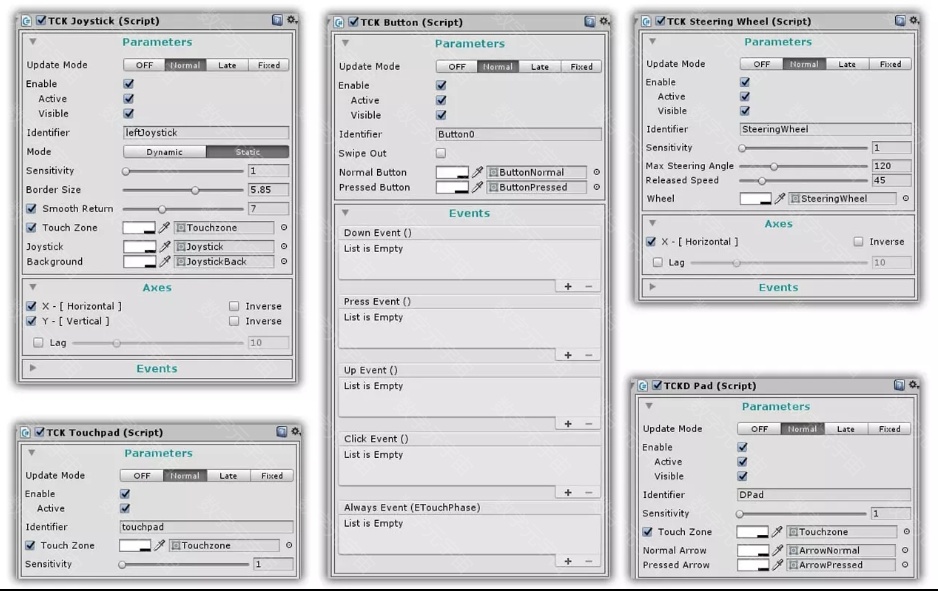Collapse Parameters section in TCKD Pad
The width and height of the screenshot is (938, 591).
[649, 406]
